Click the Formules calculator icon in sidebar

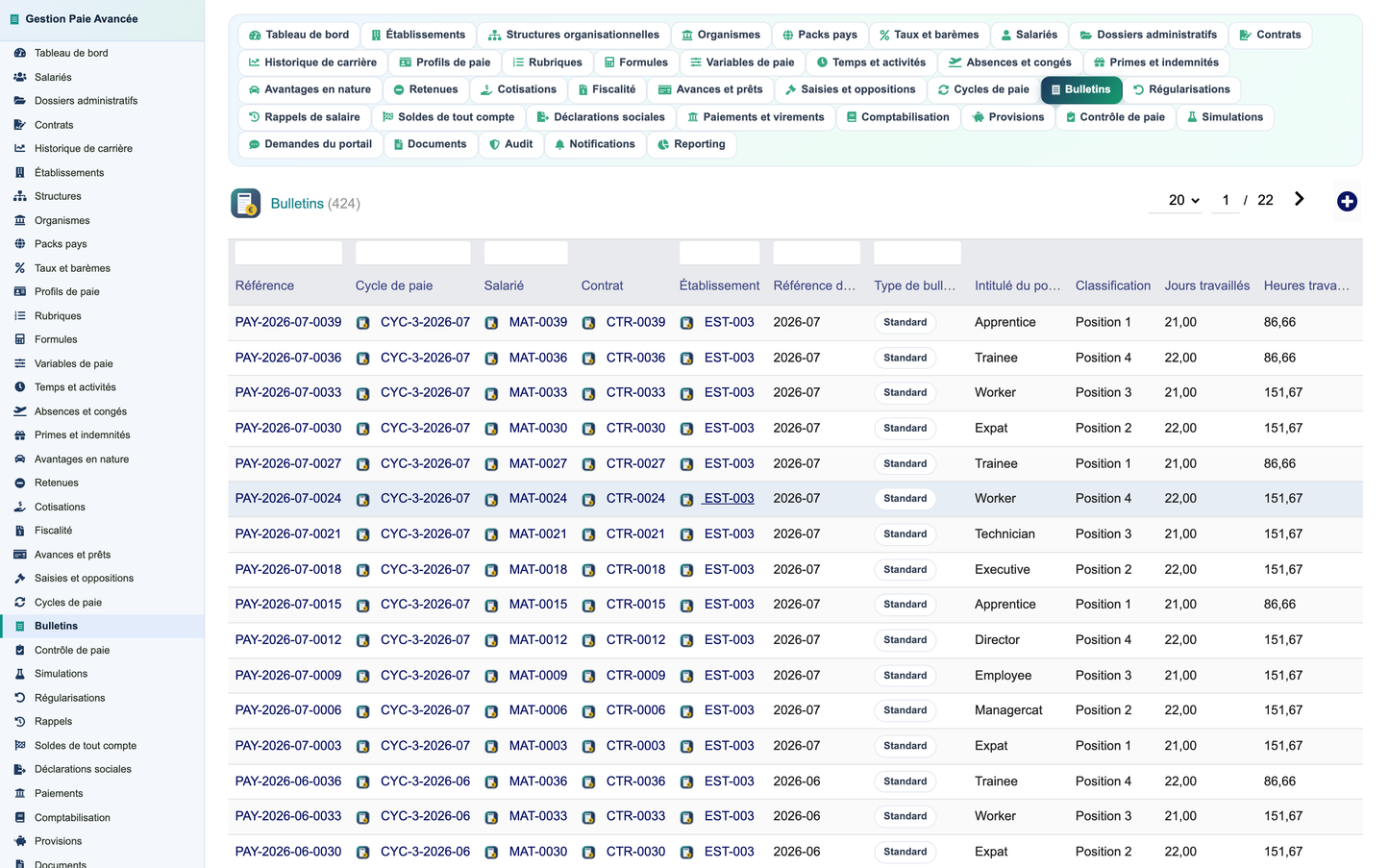tap(20, 339)
